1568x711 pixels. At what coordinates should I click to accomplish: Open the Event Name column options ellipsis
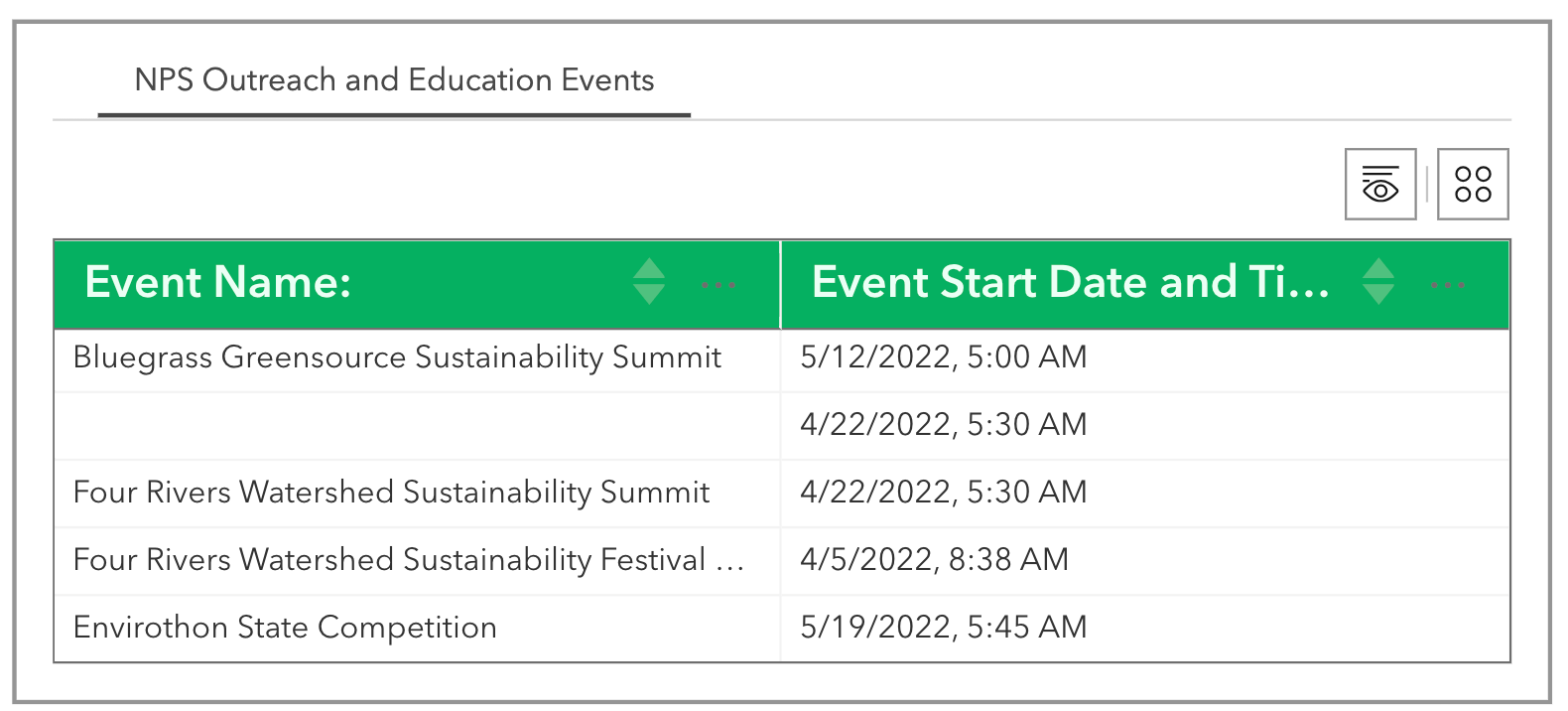coord(718,285)
